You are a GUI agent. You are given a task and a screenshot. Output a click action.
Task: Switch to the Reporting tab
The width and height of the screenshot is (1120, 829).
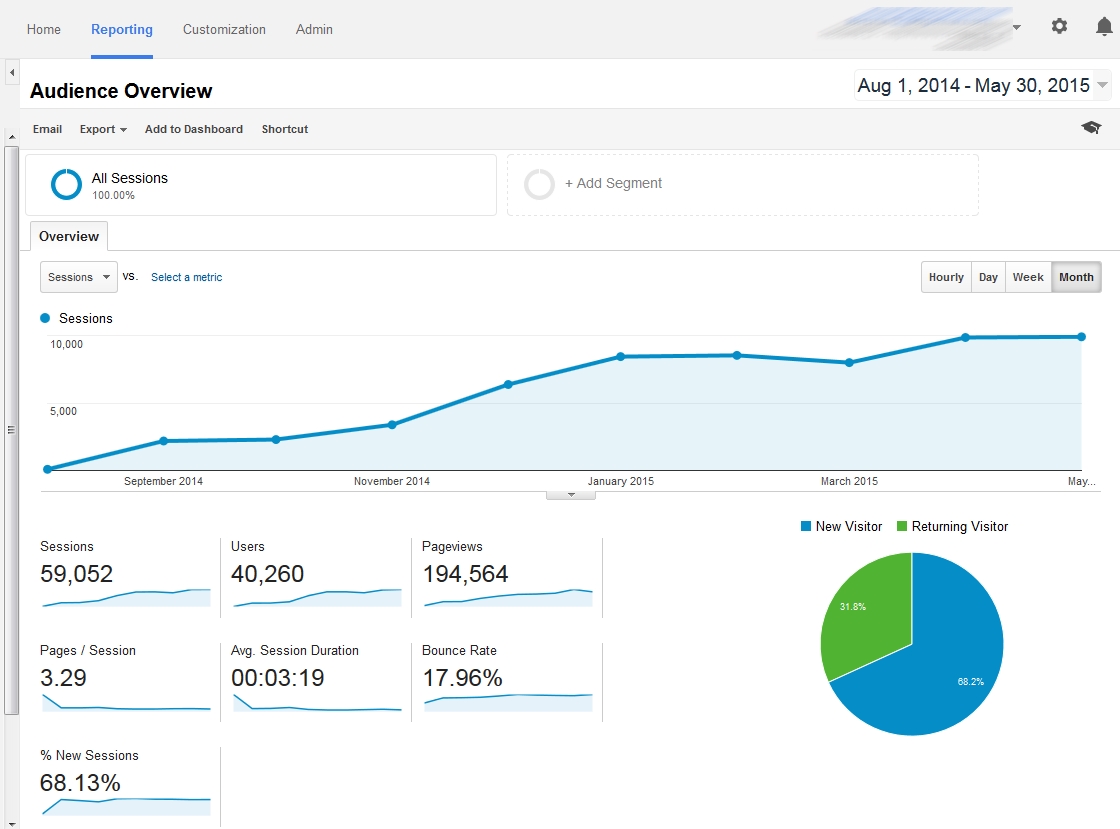122,30
